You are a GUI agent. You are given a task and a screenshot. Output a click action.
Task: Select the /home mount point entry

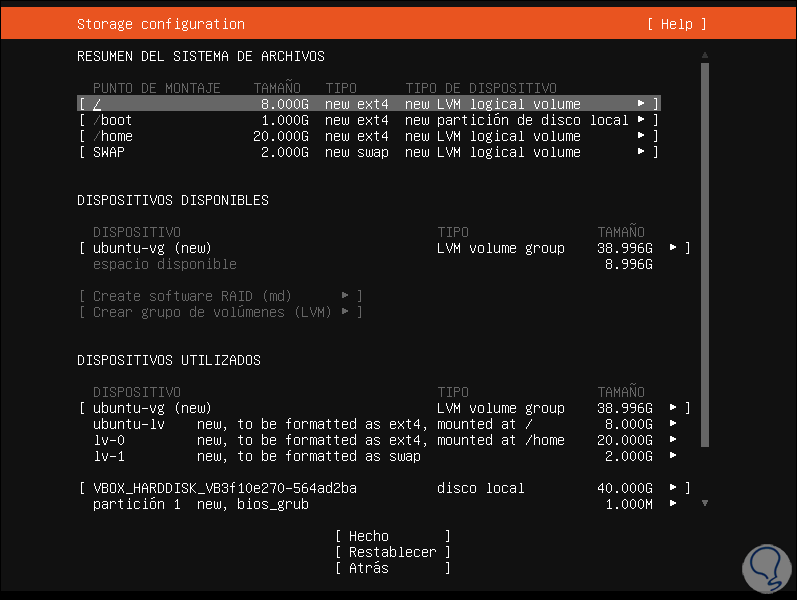coord(112,136)
